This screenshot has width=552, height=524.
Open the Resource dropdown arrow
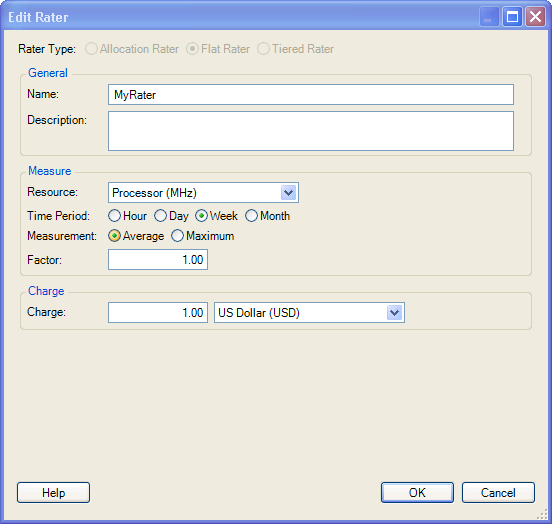(x=289, y=193)
